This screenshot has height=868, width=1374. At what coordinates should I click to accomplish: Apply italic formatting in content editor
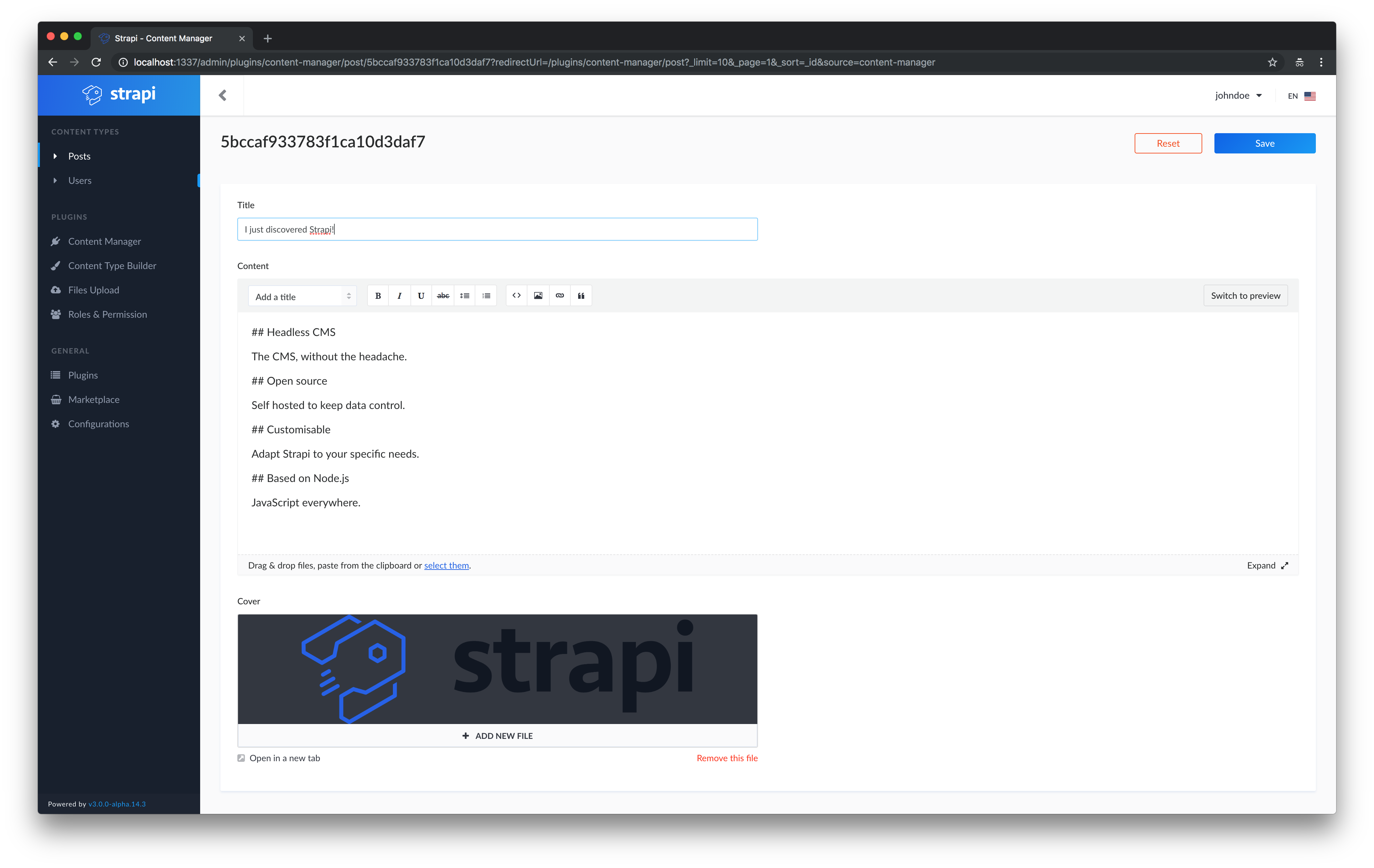399,295
